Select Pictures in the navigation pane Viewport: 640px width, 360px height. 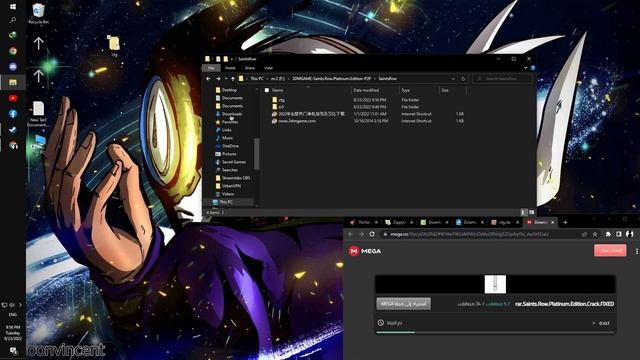(226, 154)
